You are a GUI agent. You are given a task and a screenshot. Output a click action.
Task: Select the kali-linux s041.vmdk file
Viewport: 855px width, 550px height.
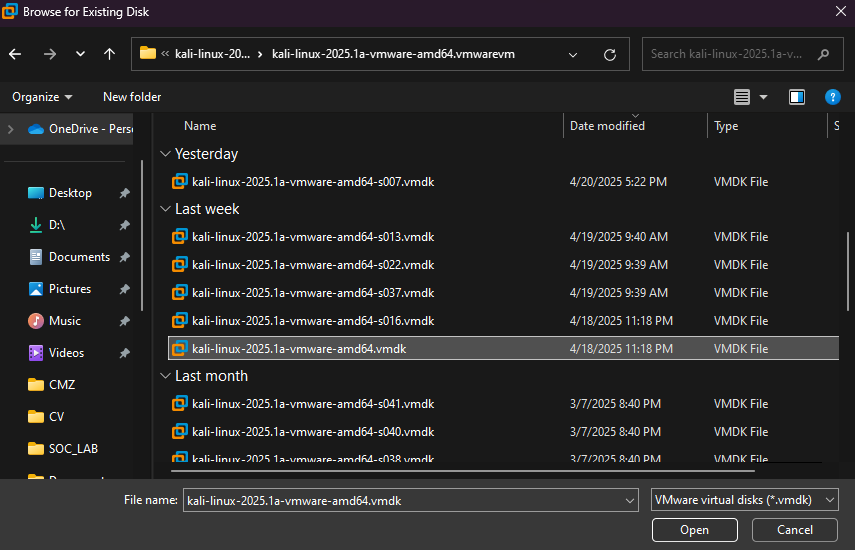[313, 404]
